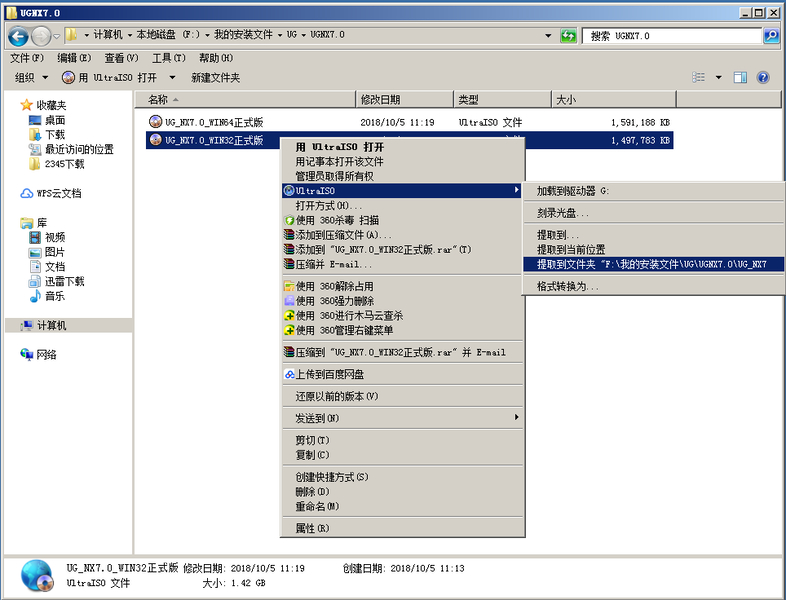Sort by 名称 column header

245,99
